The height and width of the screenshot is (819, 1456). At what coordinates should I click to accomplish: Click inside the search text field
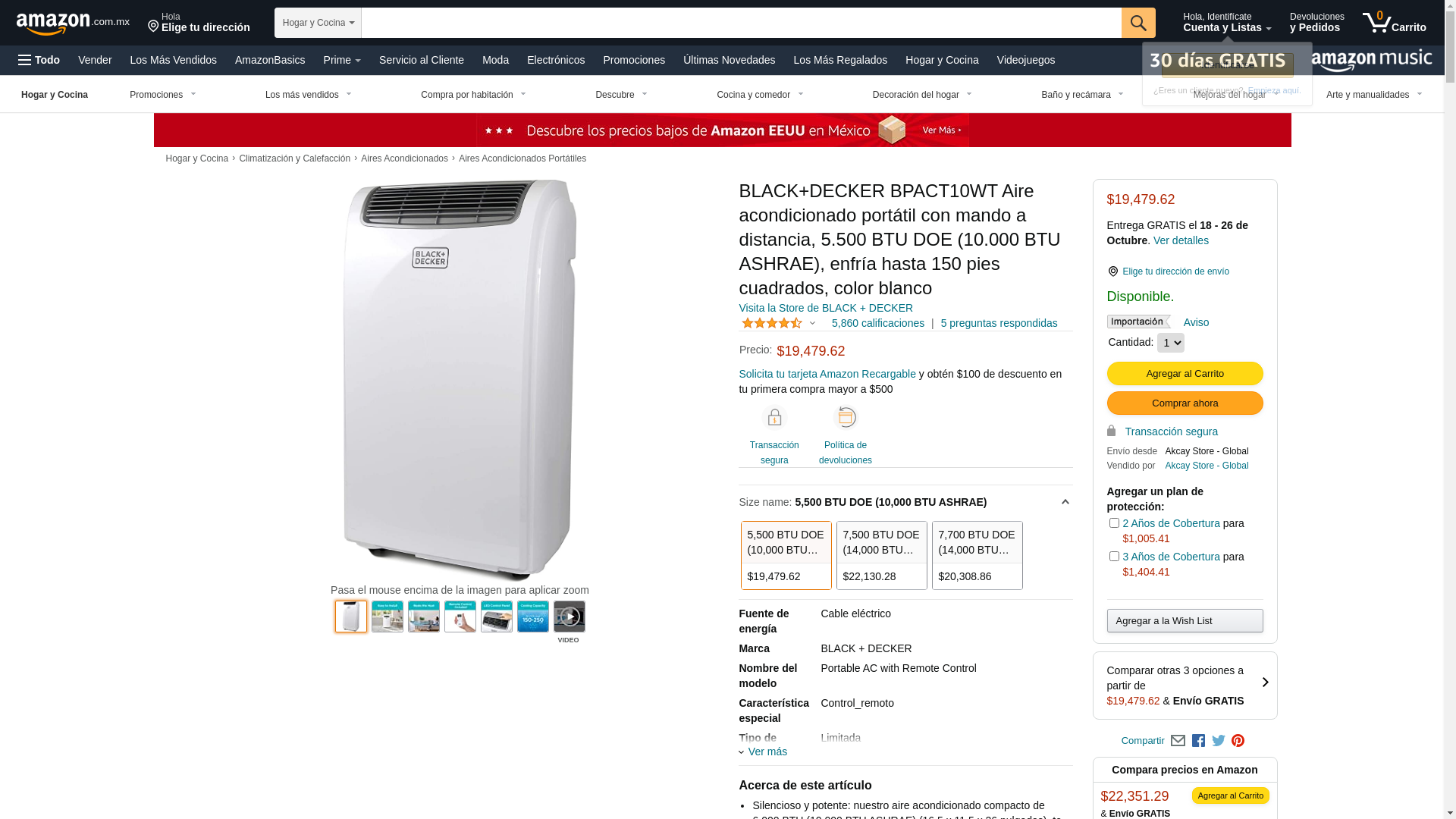coord(741,23)
